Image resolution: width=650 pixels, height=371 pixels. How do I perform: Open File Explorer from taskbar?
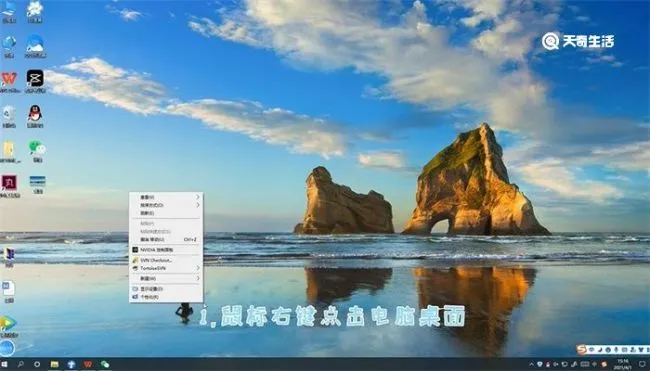pyautogui.click(x=54, y=364)
